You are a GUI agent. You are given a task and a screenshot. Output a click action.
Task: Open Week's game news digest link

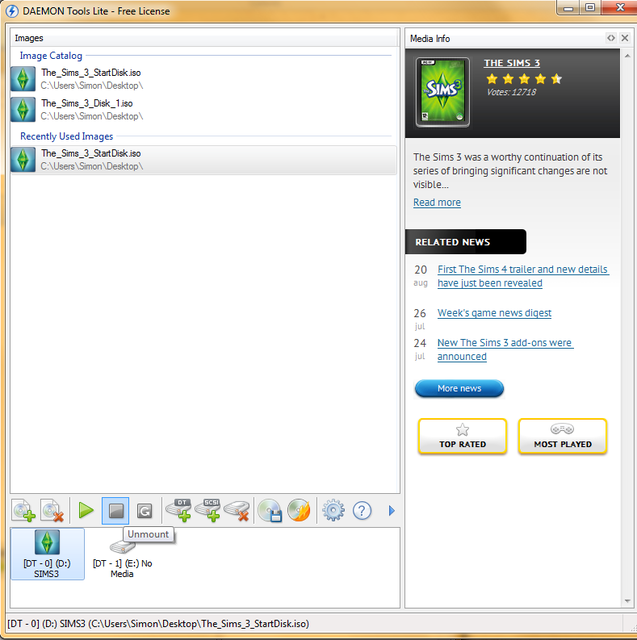click(x=494, y=313)
